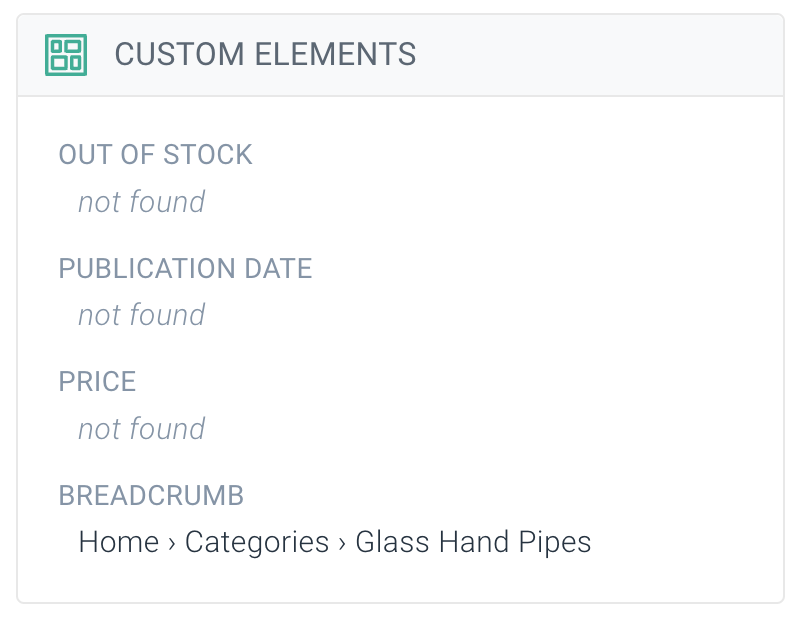Expand the OUT OF STOCK section
The width and height of the screenshot is (802, 620).
[155, 155]
